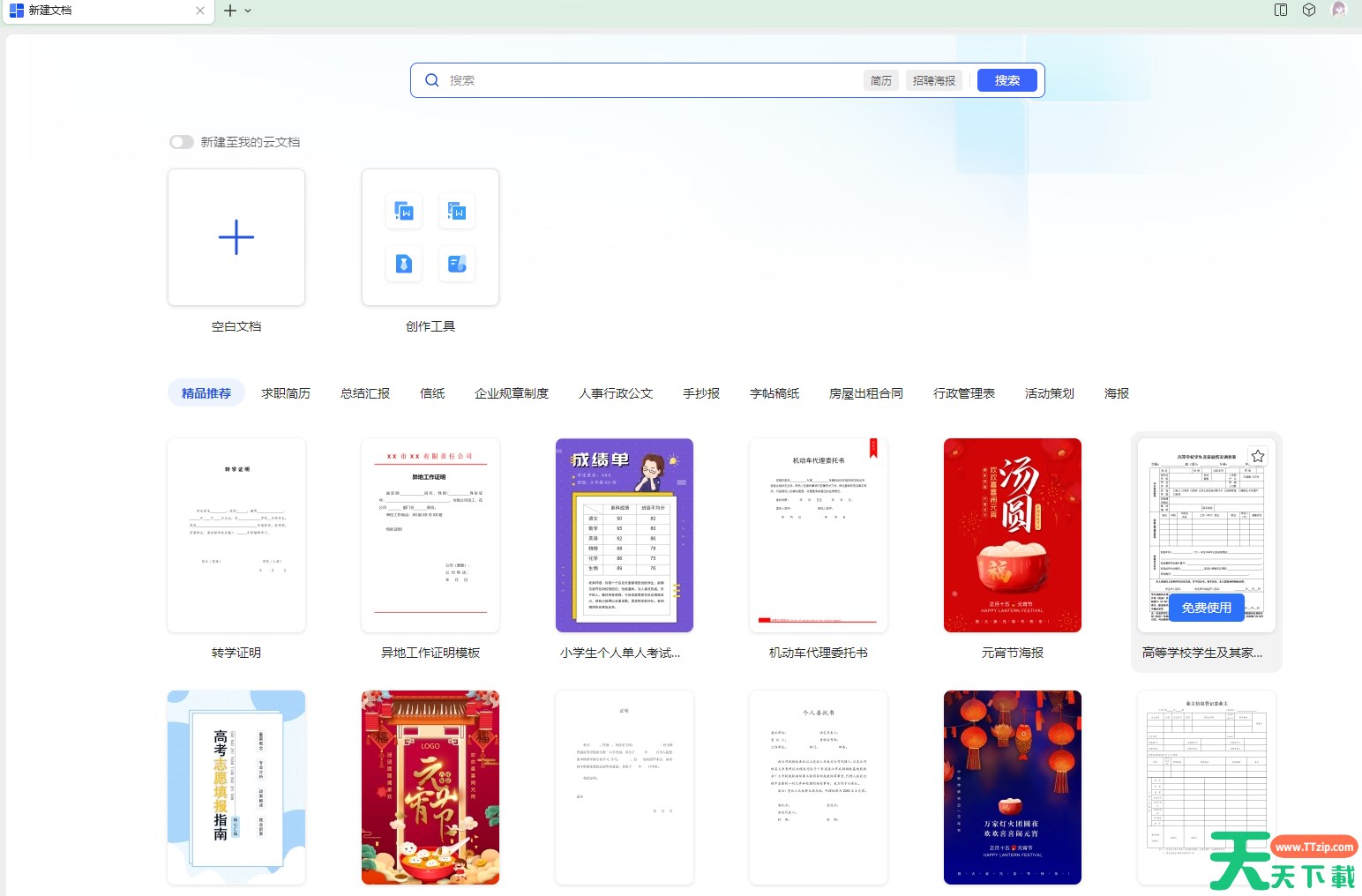Create a blank document with the large plus
The height and width of the screenshot is (896, 1362).
[x=236, y=237]
